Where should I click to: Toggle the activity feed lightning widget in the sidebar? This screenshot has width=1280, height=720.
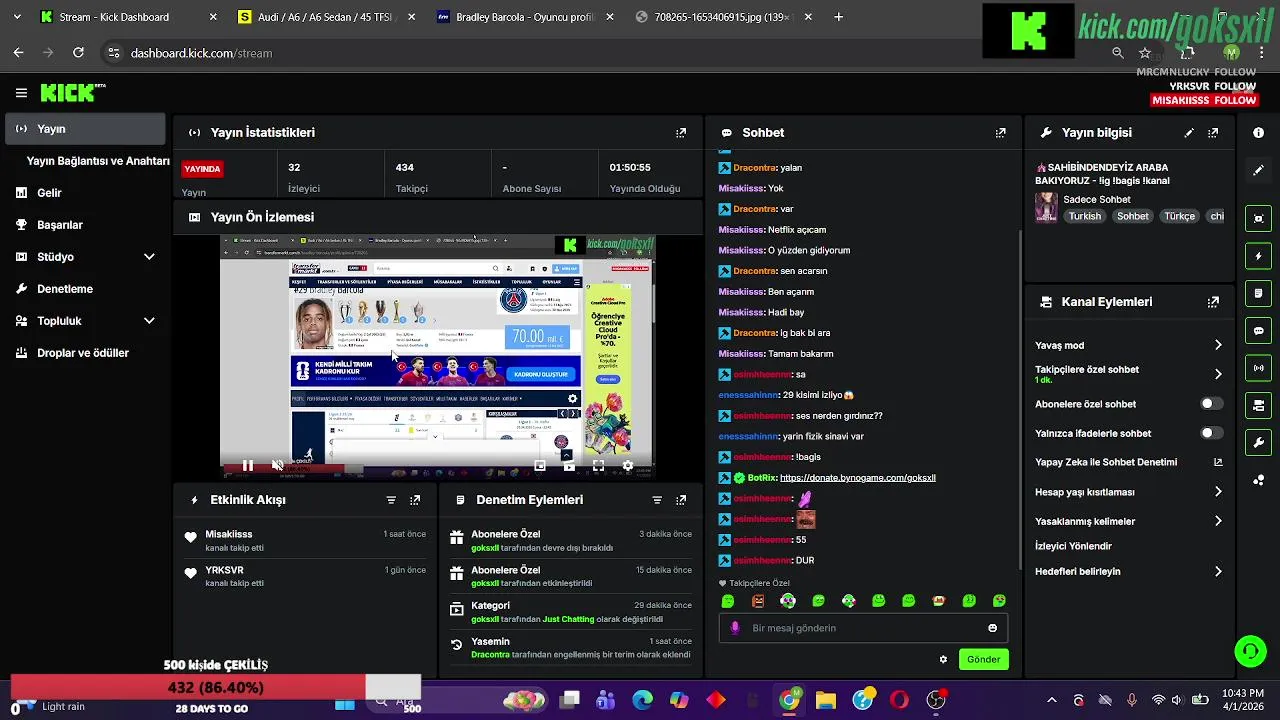coord(1258,256)
